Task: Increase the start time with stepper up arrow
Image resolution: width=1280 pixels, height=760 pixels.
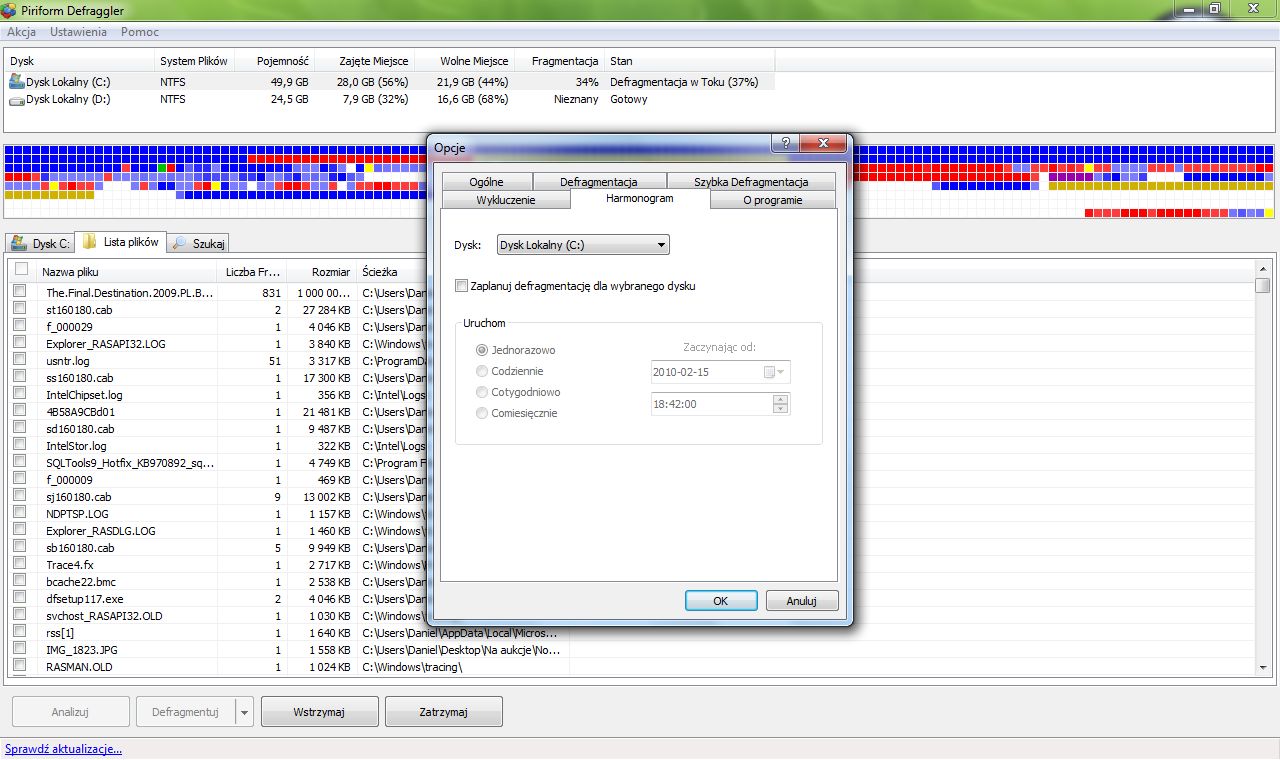Action: point(781,399)
